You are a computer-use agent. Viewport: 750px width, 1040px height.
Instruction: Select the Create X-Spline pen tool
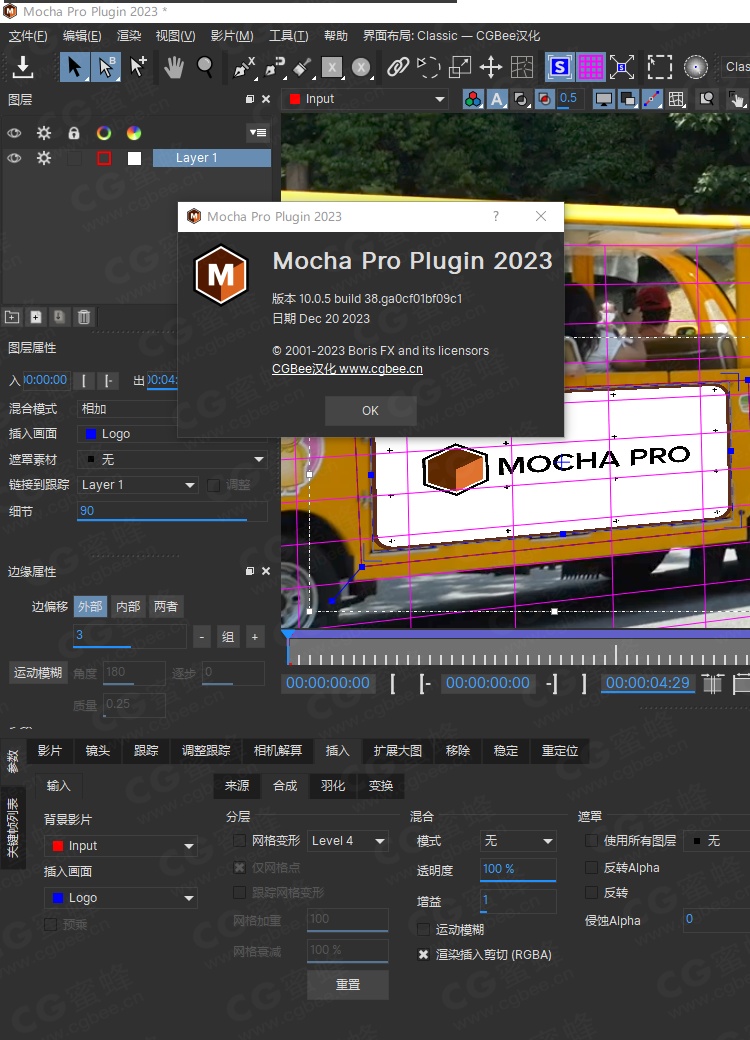(x=244, y=67)
